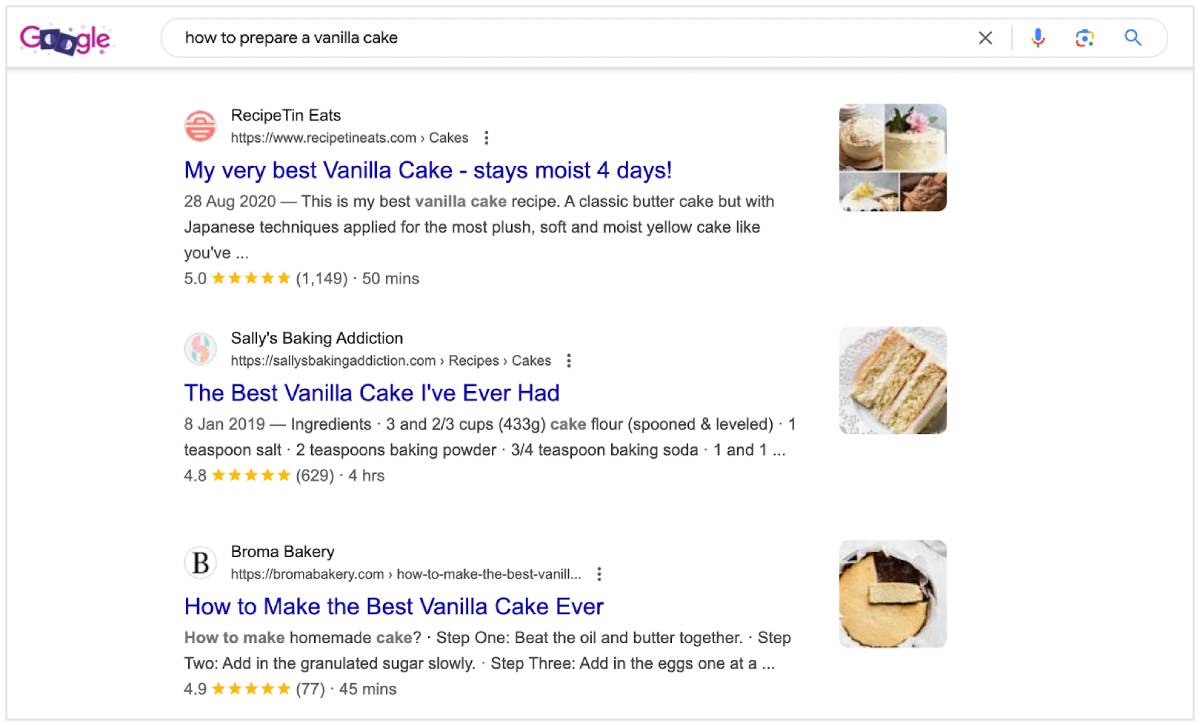The height and width of the screenshot is (726, 1200).
Task: Open more options for Sally's Baking result
Action: [569, 361]
